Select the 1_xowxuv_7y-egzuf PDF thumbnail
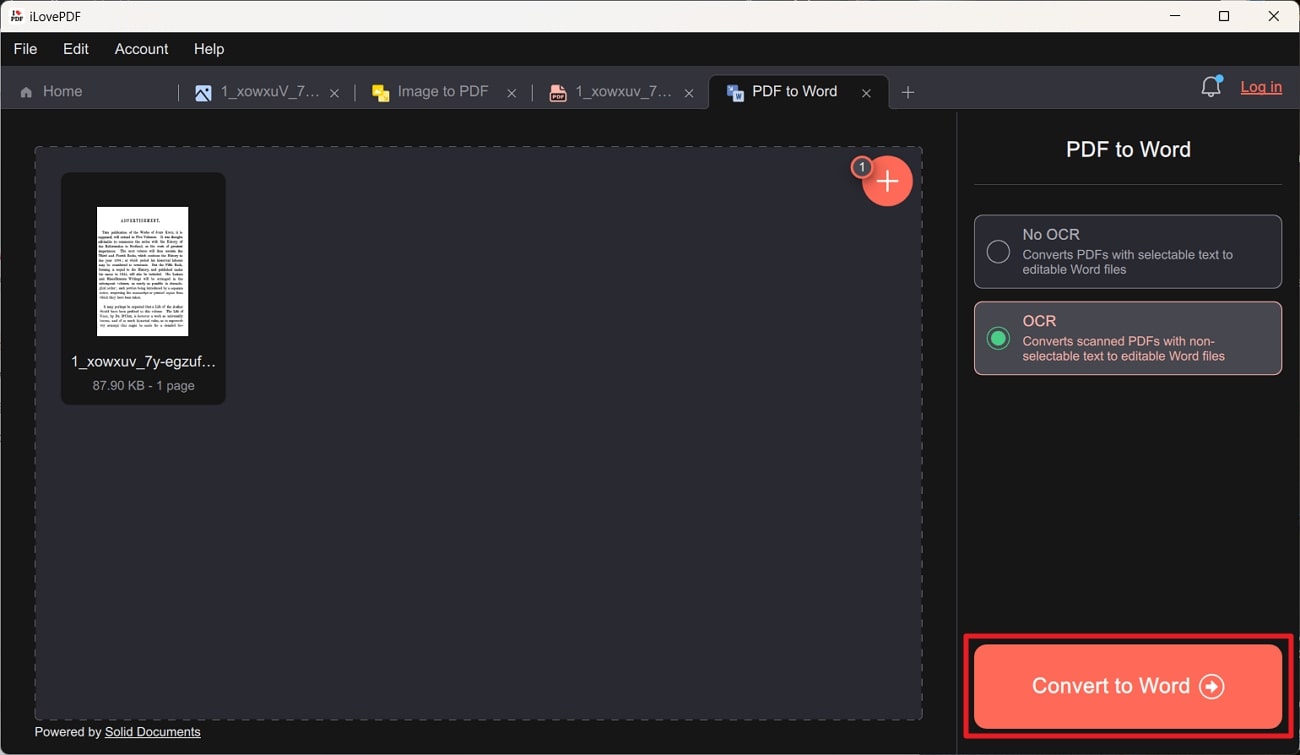The width and height of the screenshot is (1300, 755). tap(142, 271)
